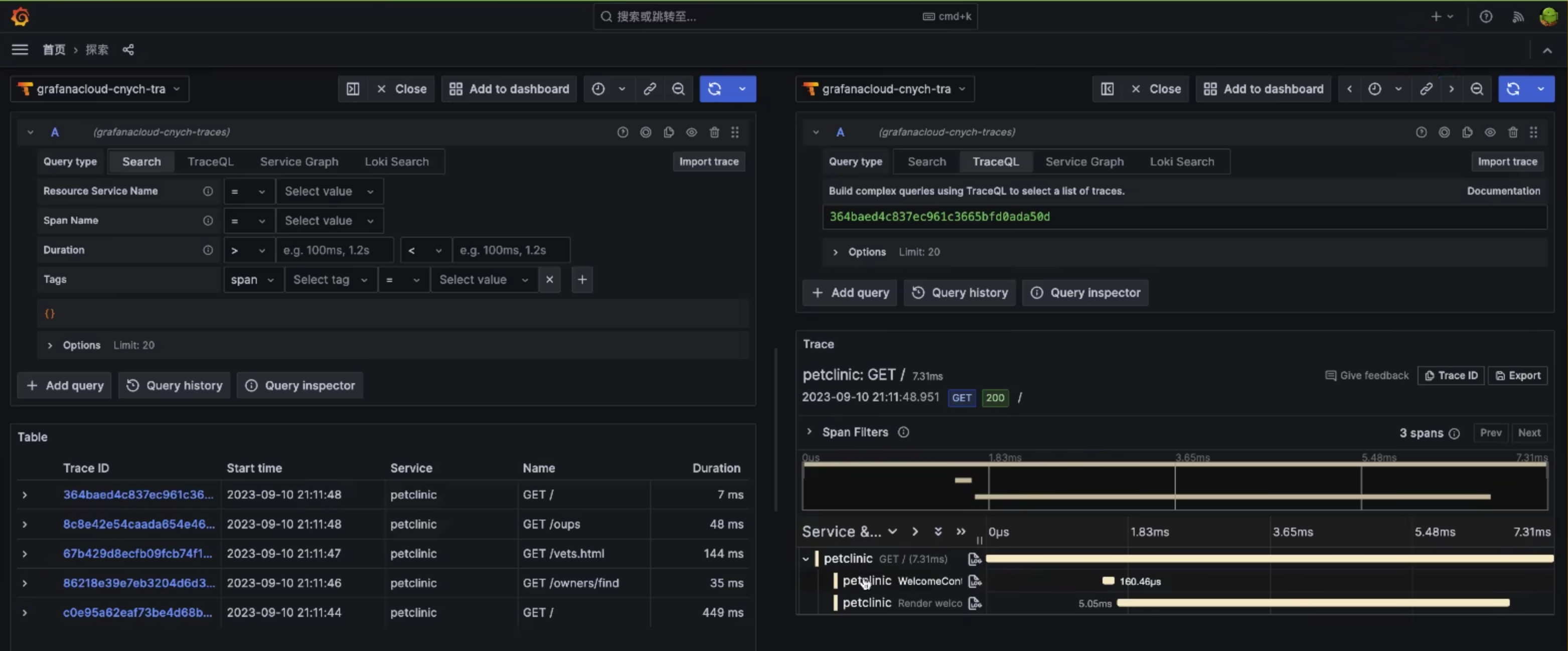1568x651 pixels.
Task: Open Query inspector in left pane
Action: coord(300,386)
